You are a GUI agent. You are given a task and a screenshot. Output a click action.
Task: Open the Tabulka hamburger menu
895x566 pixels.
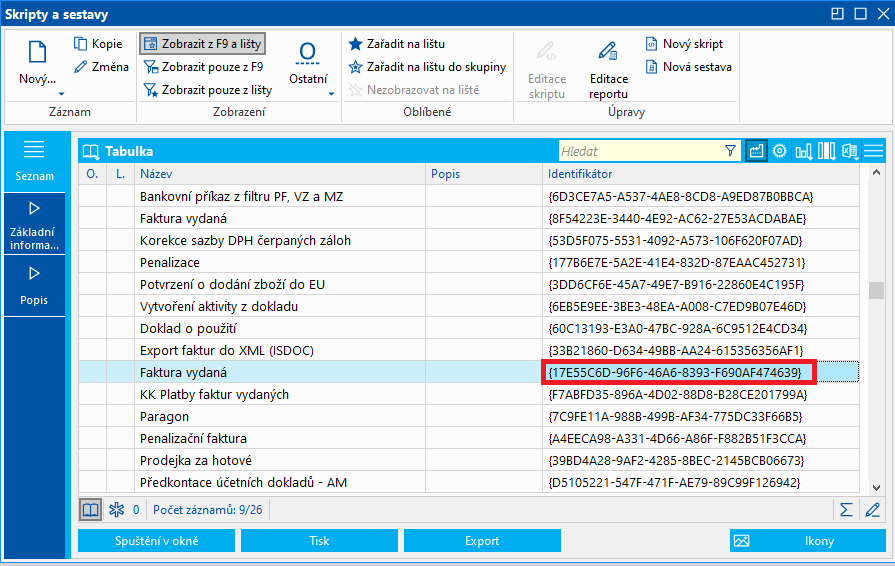coord(873,151)
